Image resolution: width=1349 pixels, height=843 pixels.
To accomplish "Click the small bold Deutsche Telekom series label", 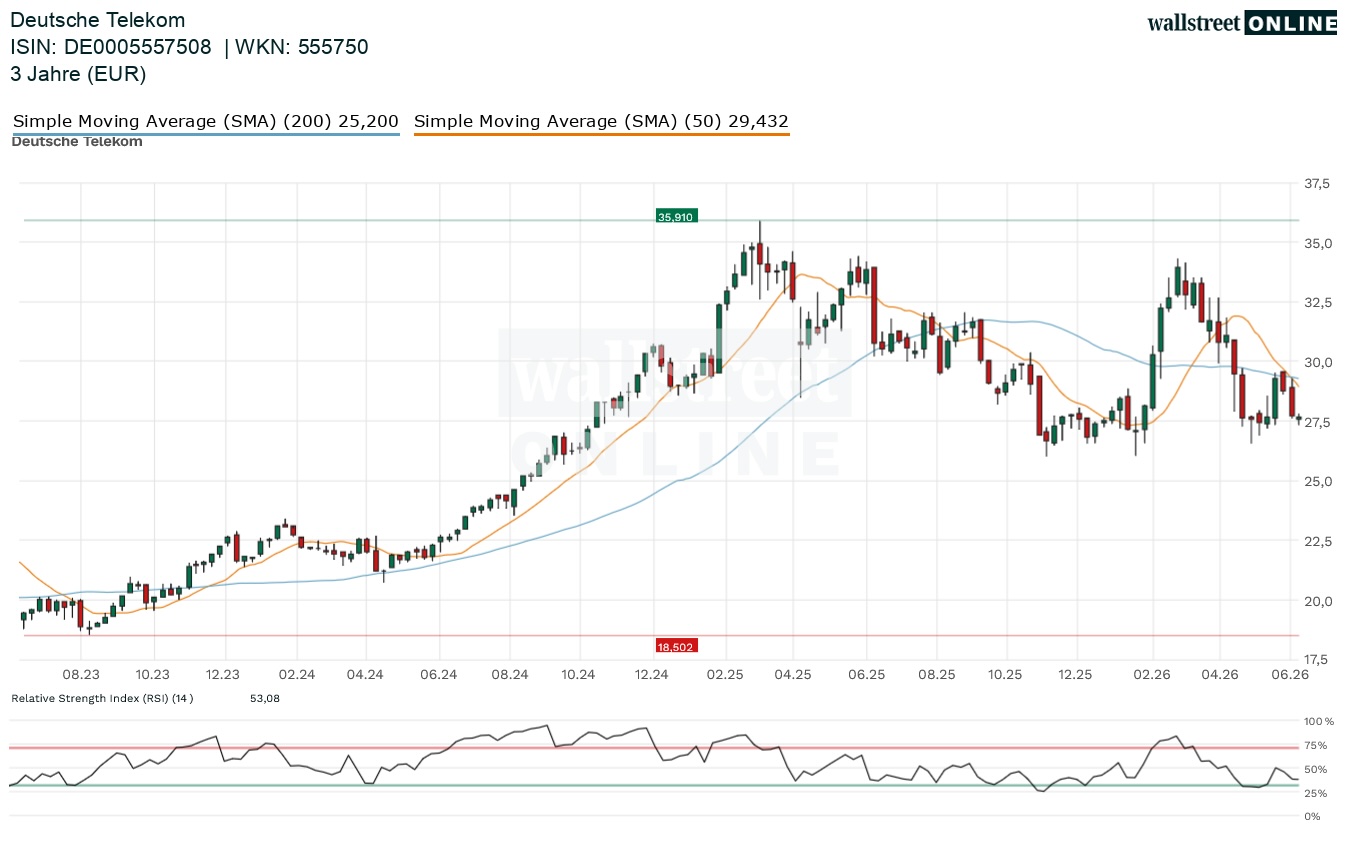I will [77, 142].
